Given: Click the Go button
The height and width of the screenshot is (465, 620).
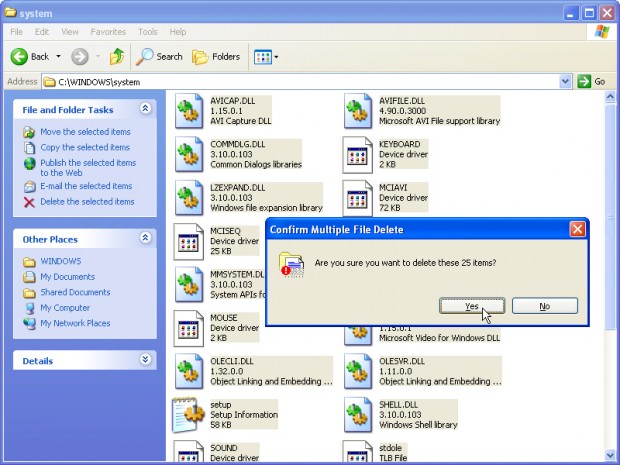Looking at the screenshot, I should click(x=592, y=82).
